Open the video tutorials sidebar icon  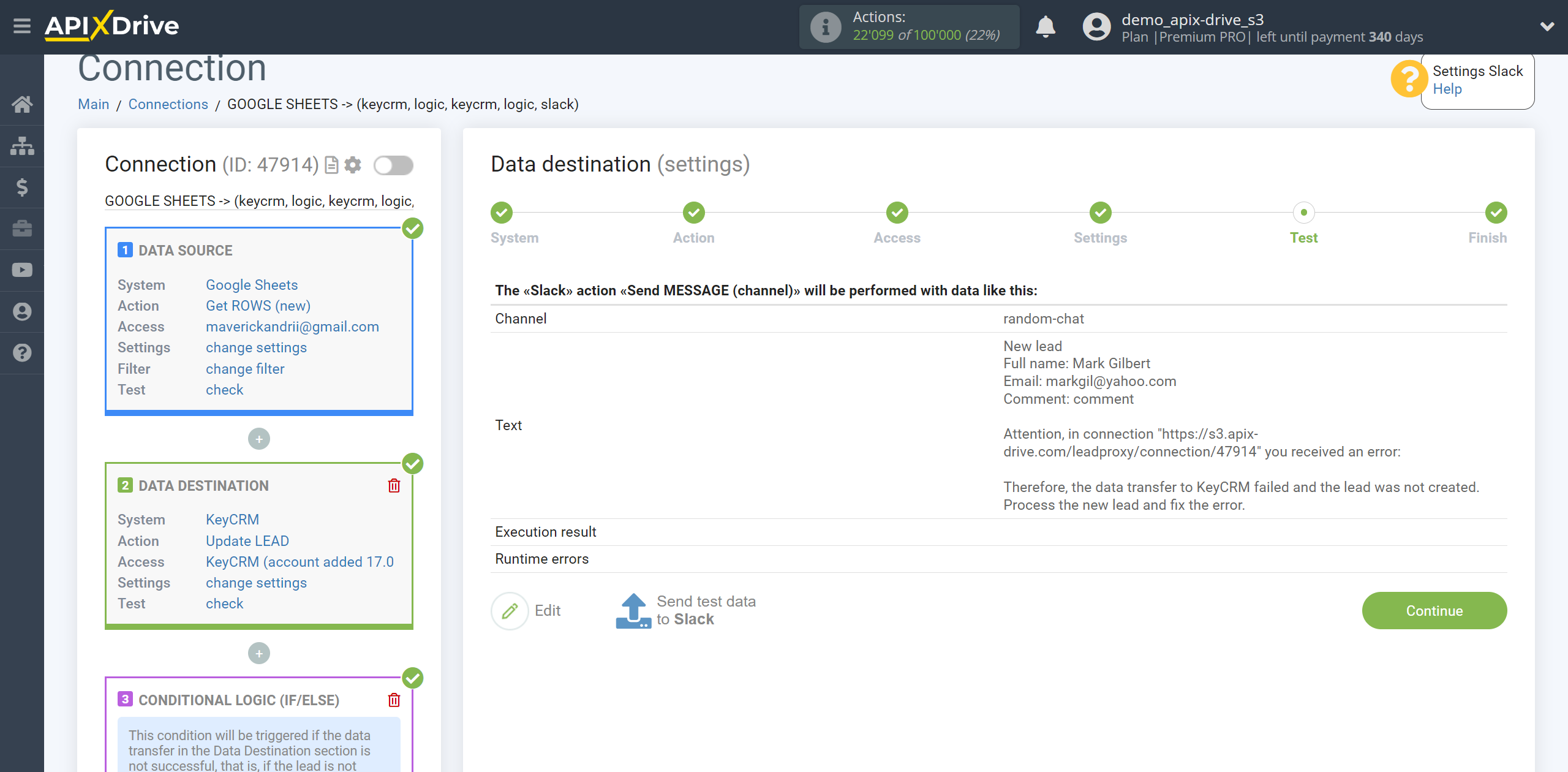(x=22, y=270)
